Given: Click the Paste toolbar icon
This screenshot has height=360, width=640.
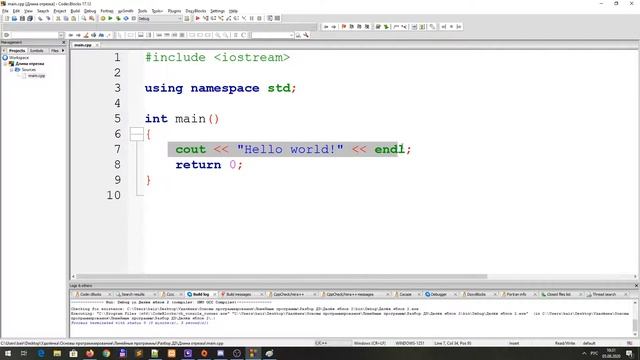Looking at the screenshot, I should click(x=73, y=18).
